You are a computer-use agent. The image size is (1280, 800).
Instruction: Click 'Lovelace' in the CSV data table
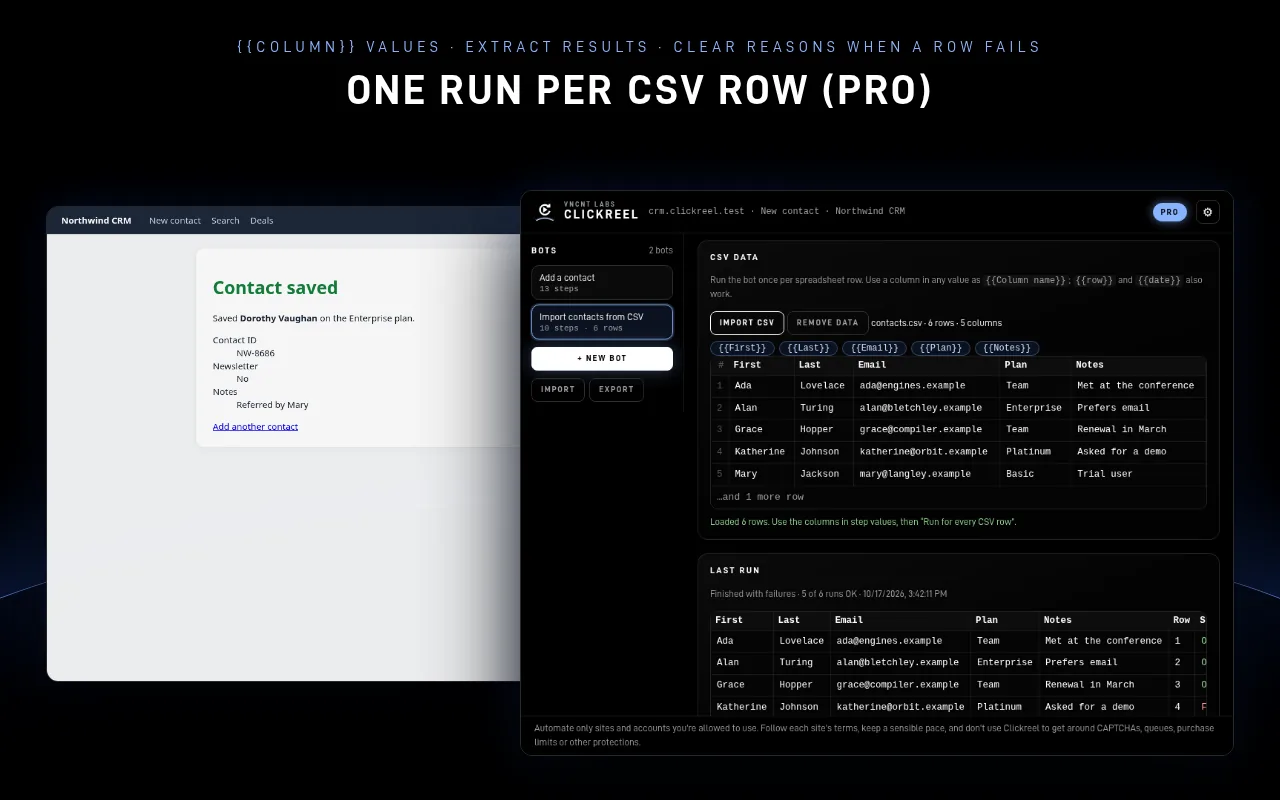pyautogui.click(x=822, y=386)
